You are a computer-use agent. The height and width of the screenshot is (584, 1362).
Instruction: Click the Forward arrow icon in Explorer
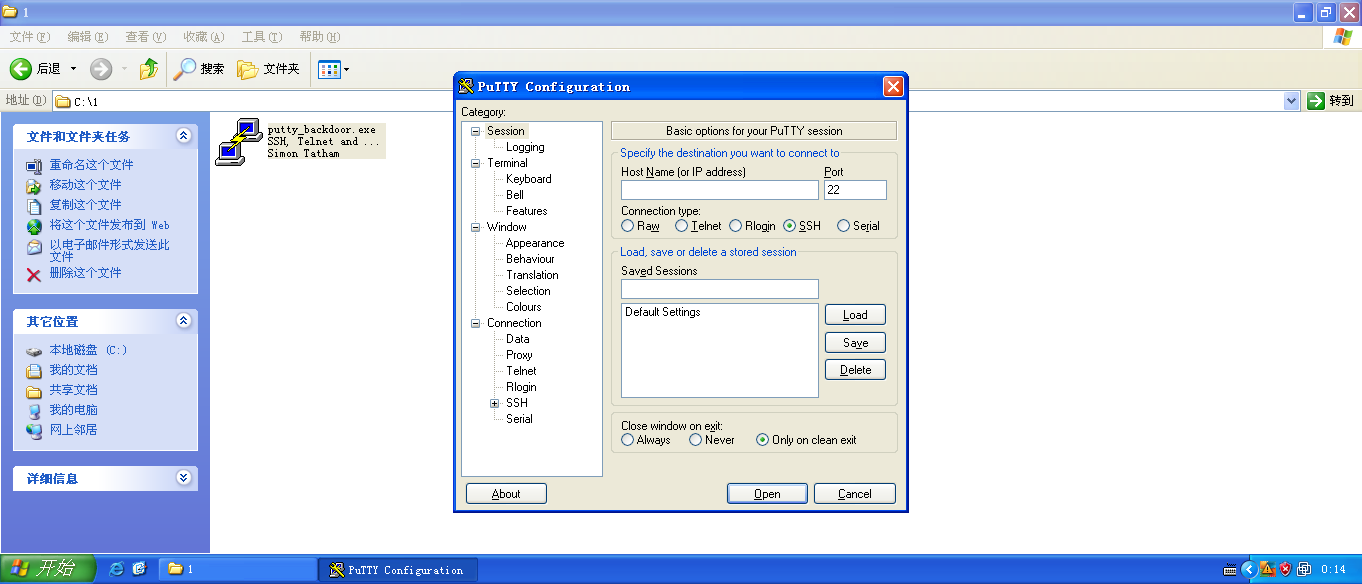101,69
